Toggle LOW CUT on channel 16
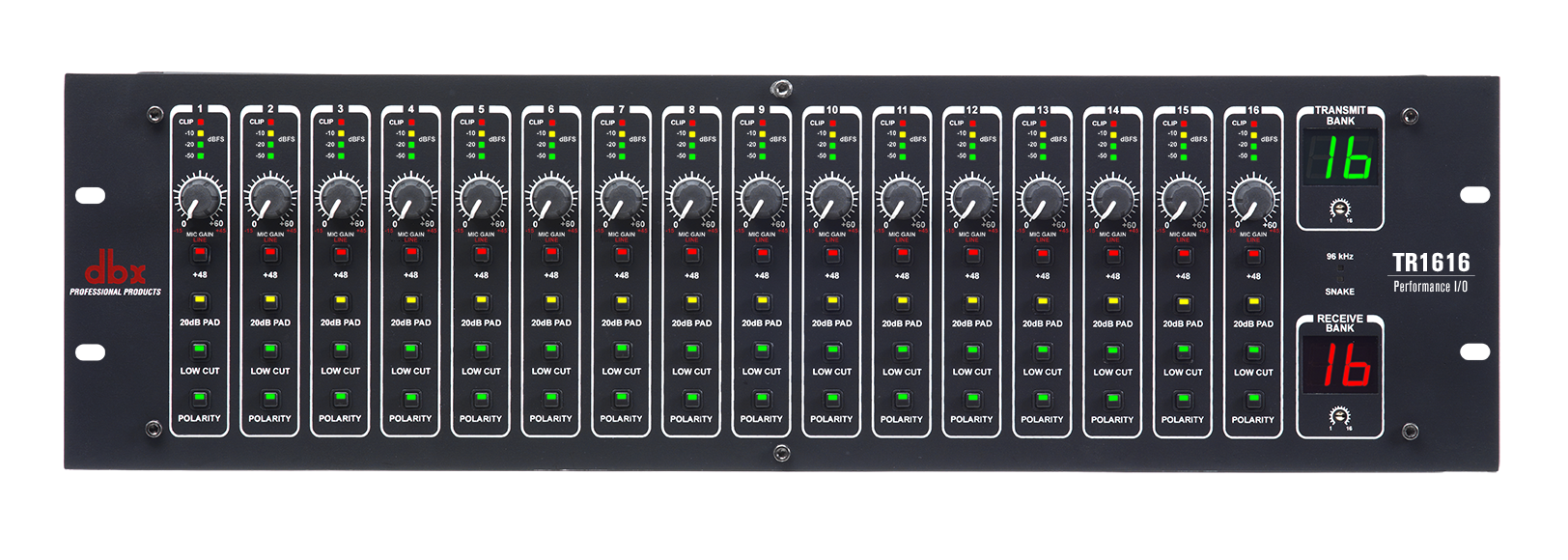The image size is (1568, 560). tap(1253, 351)
